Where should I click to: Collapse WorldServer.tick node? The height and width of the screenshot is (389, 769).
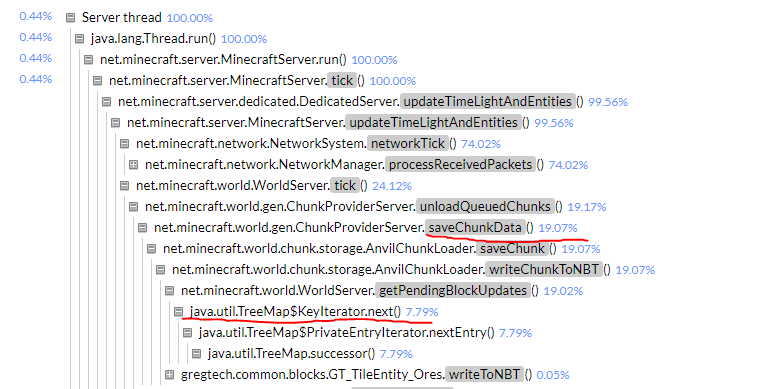tap(125, 186)
